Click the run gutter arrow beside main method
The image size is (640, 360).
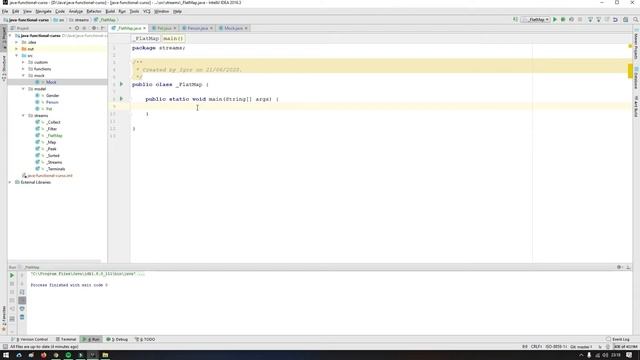[x=121, y=99]
